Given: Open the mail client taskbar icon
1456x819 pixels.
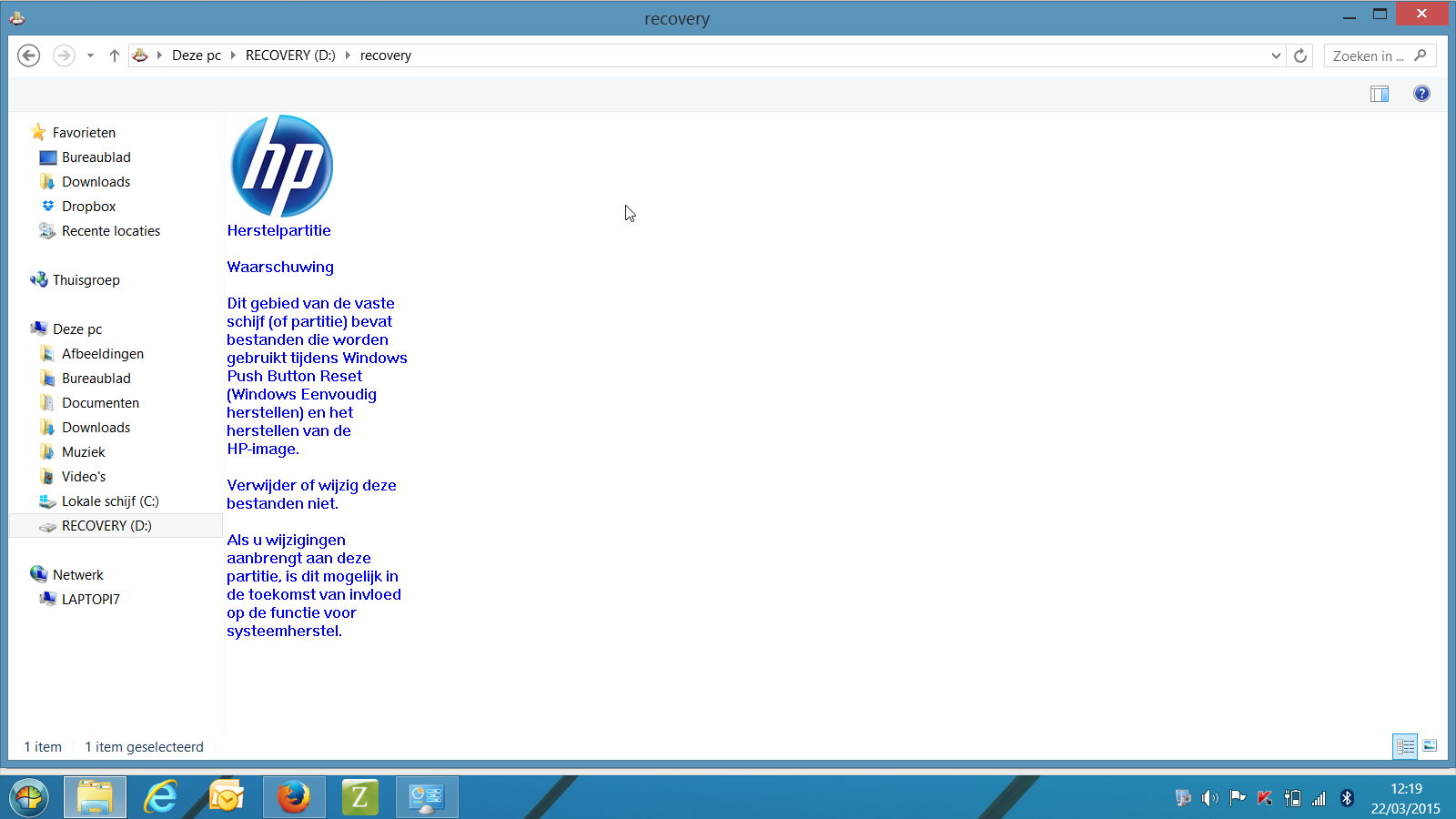Looking at the screenshot, I should [227, 797].
